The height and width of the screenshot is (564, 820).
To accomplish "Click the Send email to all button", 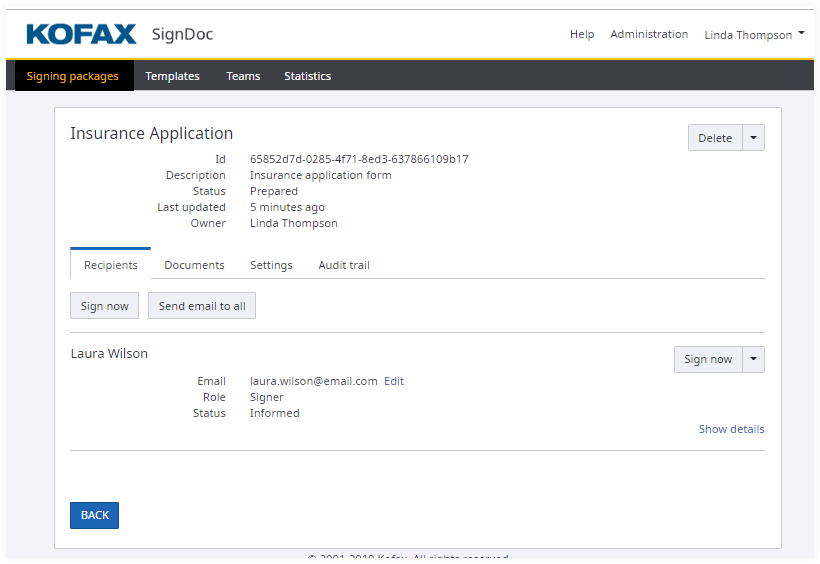I will 202,306.
